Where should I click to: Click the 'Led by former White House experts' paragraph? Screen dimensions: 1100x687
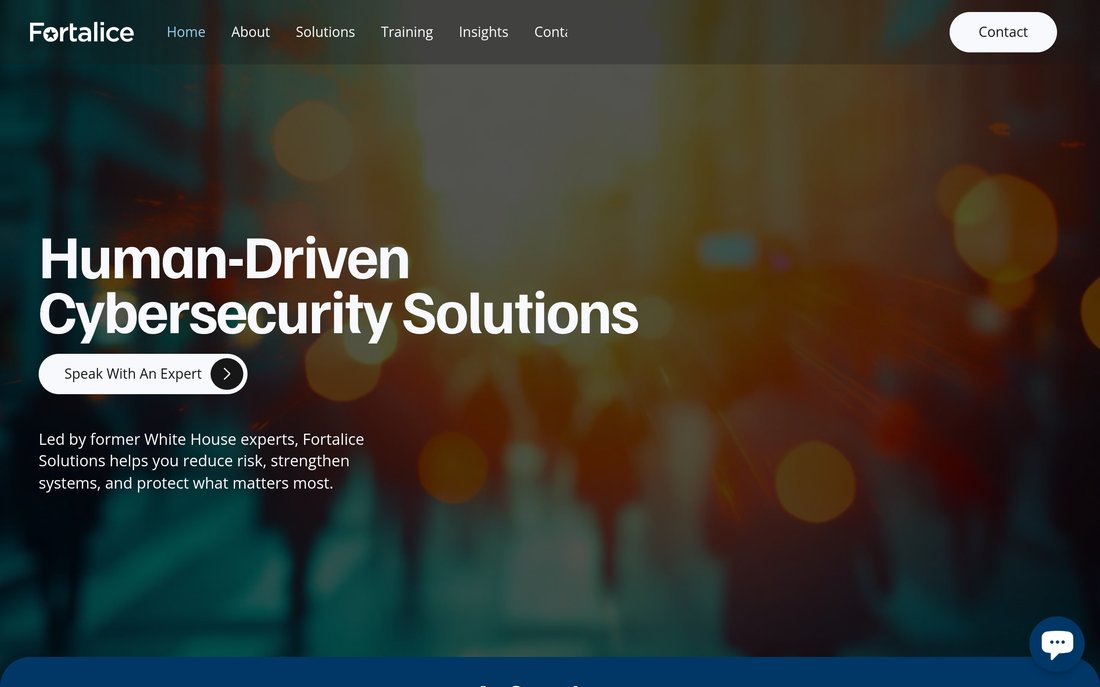point(201,461)
